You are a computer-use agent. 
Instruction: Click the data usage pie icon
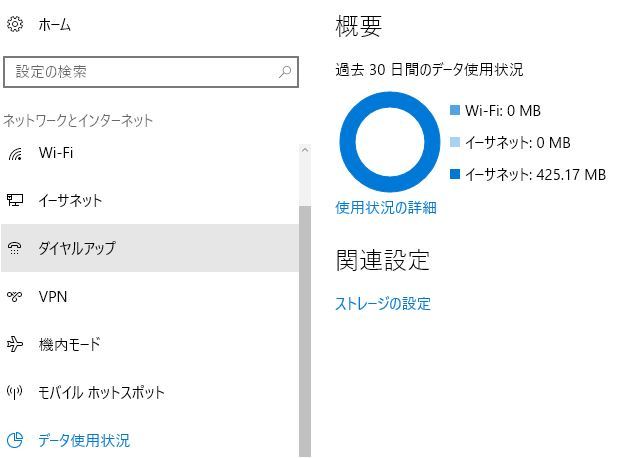[15, 440]
